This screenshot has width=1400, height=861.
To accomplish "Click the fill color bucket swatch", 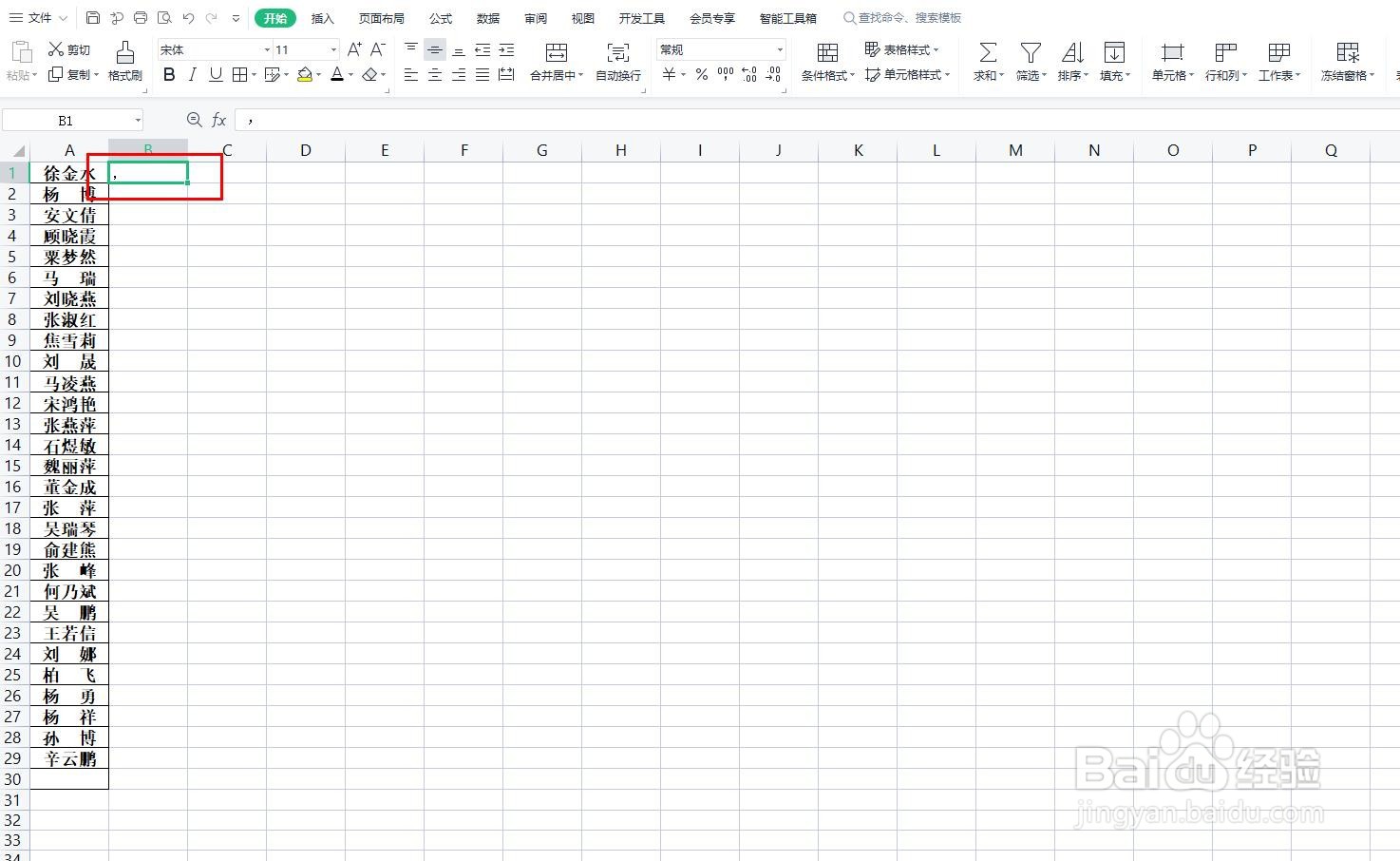I will click(x=305, y=74).
